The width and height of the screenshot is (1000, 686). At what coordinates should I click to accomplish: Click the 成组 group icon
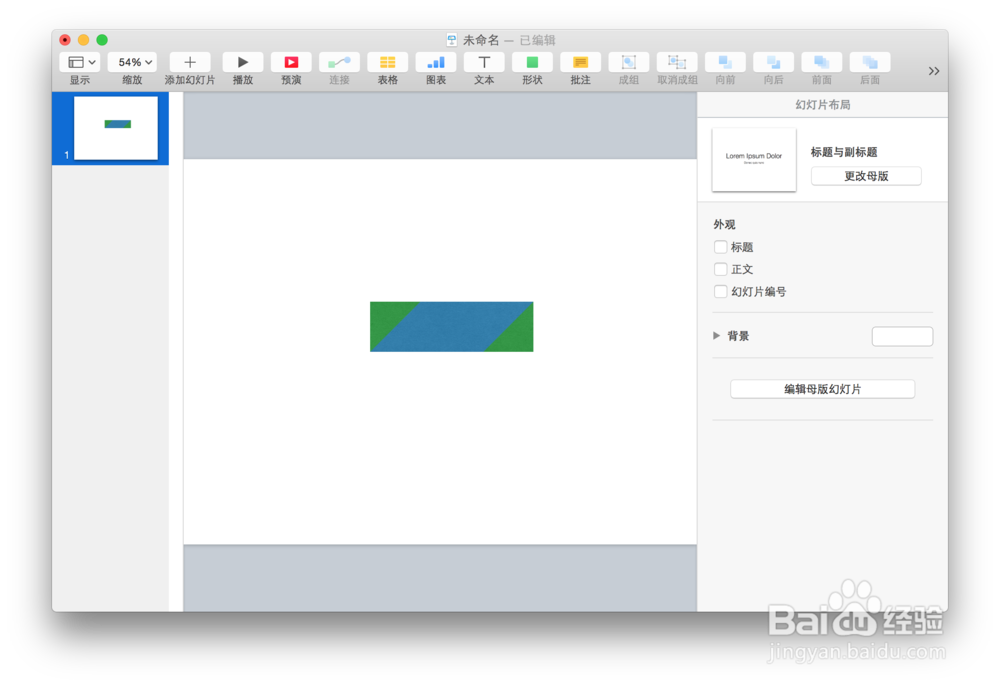(629, 62)
